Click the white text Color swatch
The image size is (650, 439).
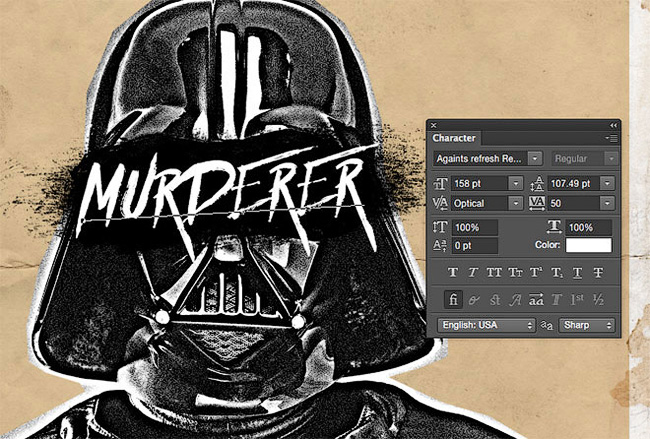click(x=589, y=245)
